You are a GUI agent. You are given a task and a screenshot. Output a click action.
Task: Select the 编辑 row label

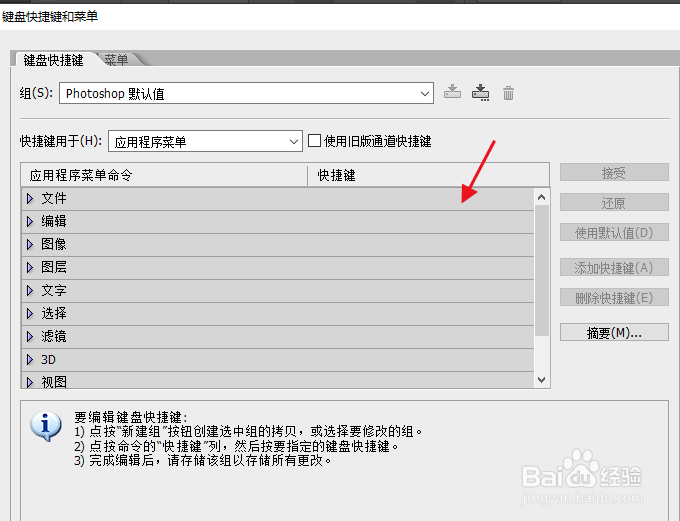tap(54, 222)
